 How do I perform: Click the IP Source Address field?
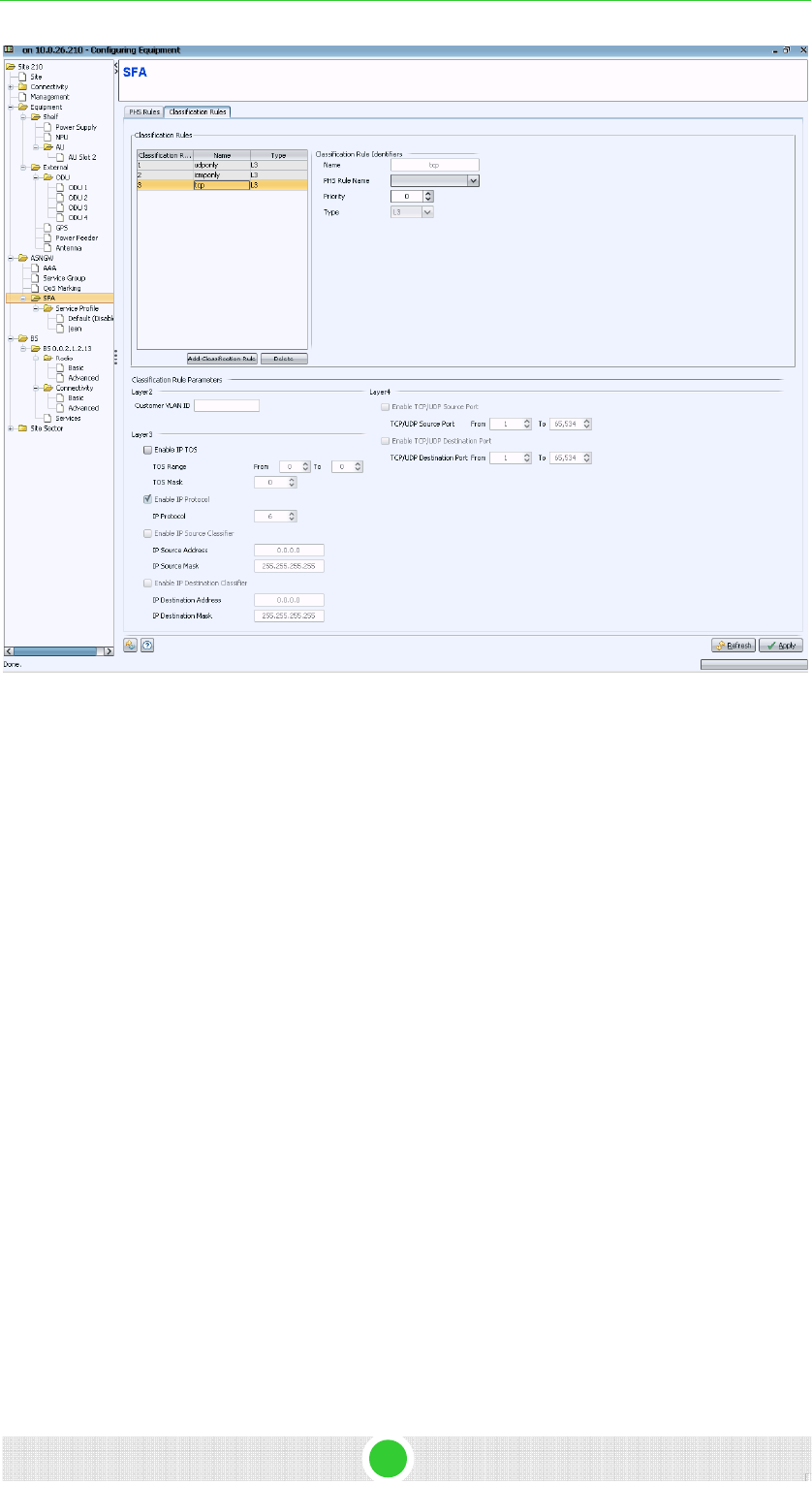pos(289,550)
